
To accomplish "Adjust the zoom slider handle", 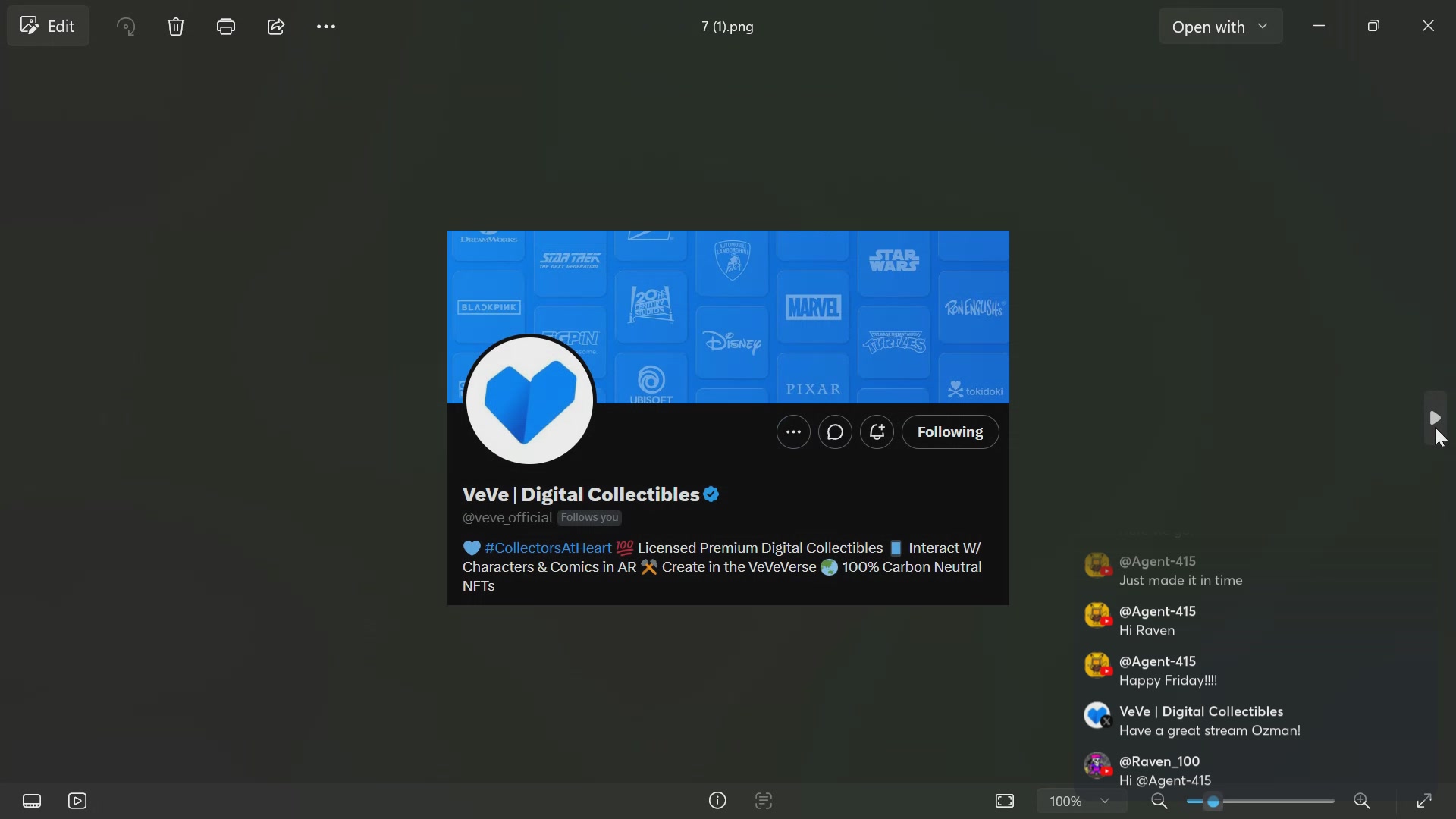I will 1213,802.
